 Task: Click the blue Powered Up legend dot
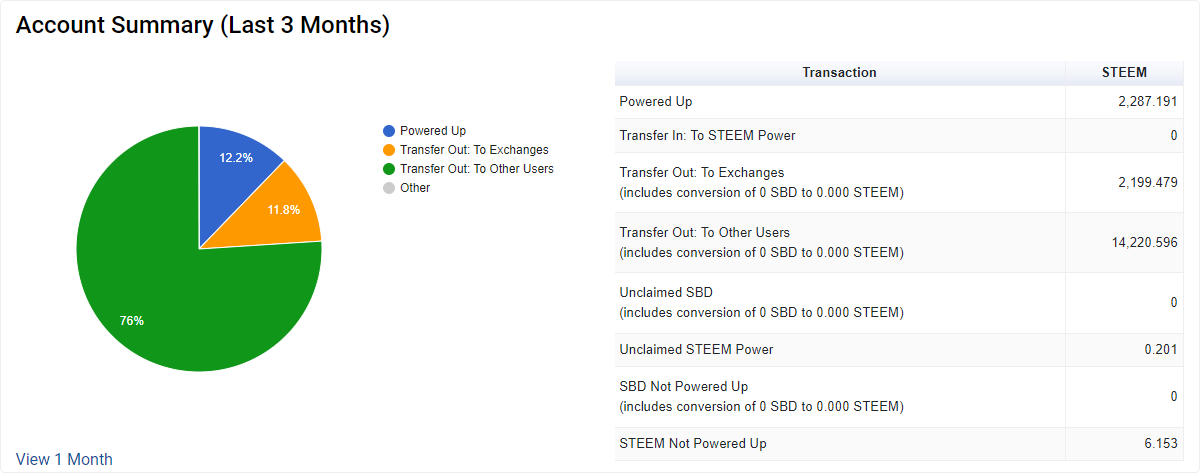tap(389, 131)
